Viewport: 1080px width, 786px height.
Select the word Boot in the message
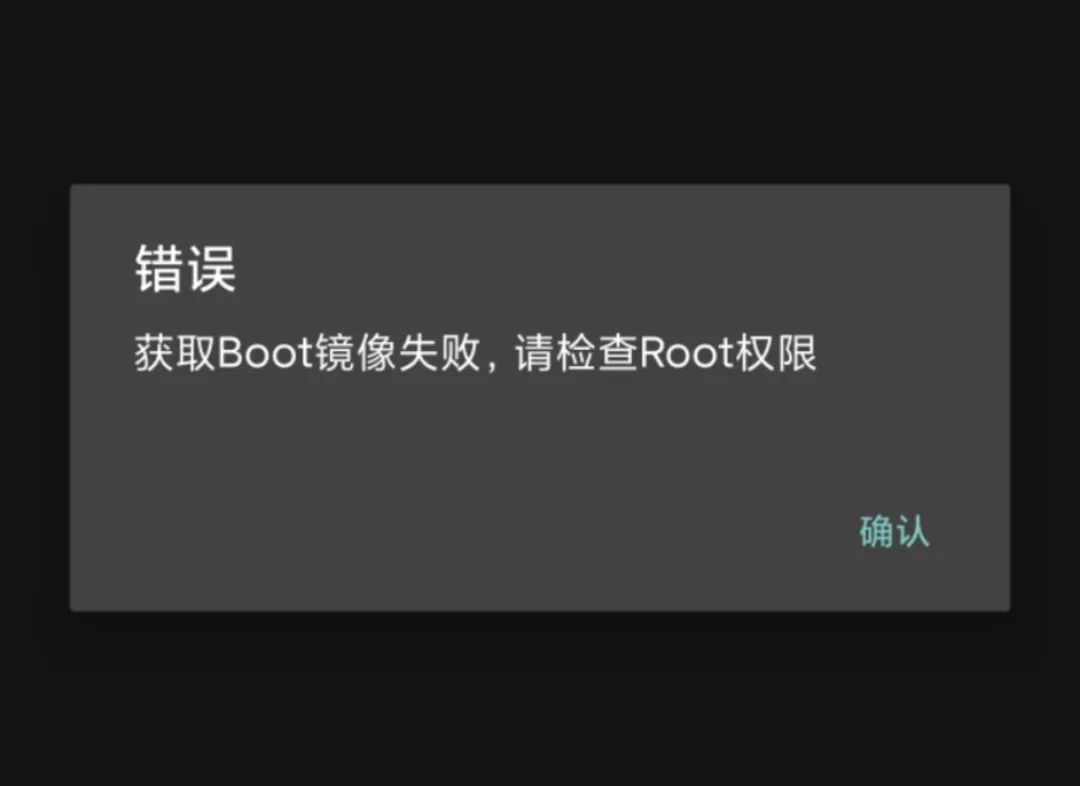[x=266, y=353]
